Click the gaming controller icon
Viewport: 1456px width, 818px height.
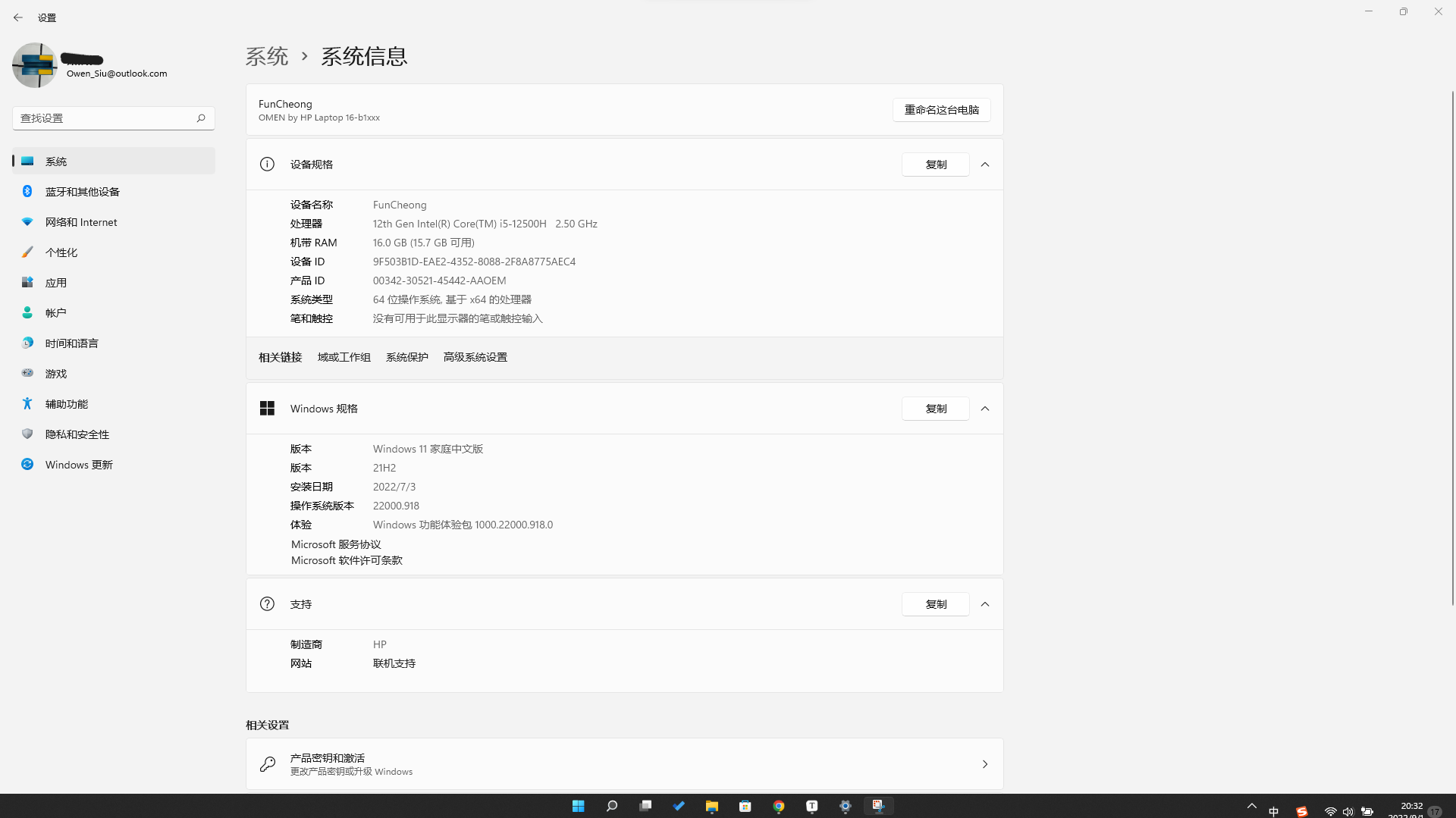(x=27, y=373)
